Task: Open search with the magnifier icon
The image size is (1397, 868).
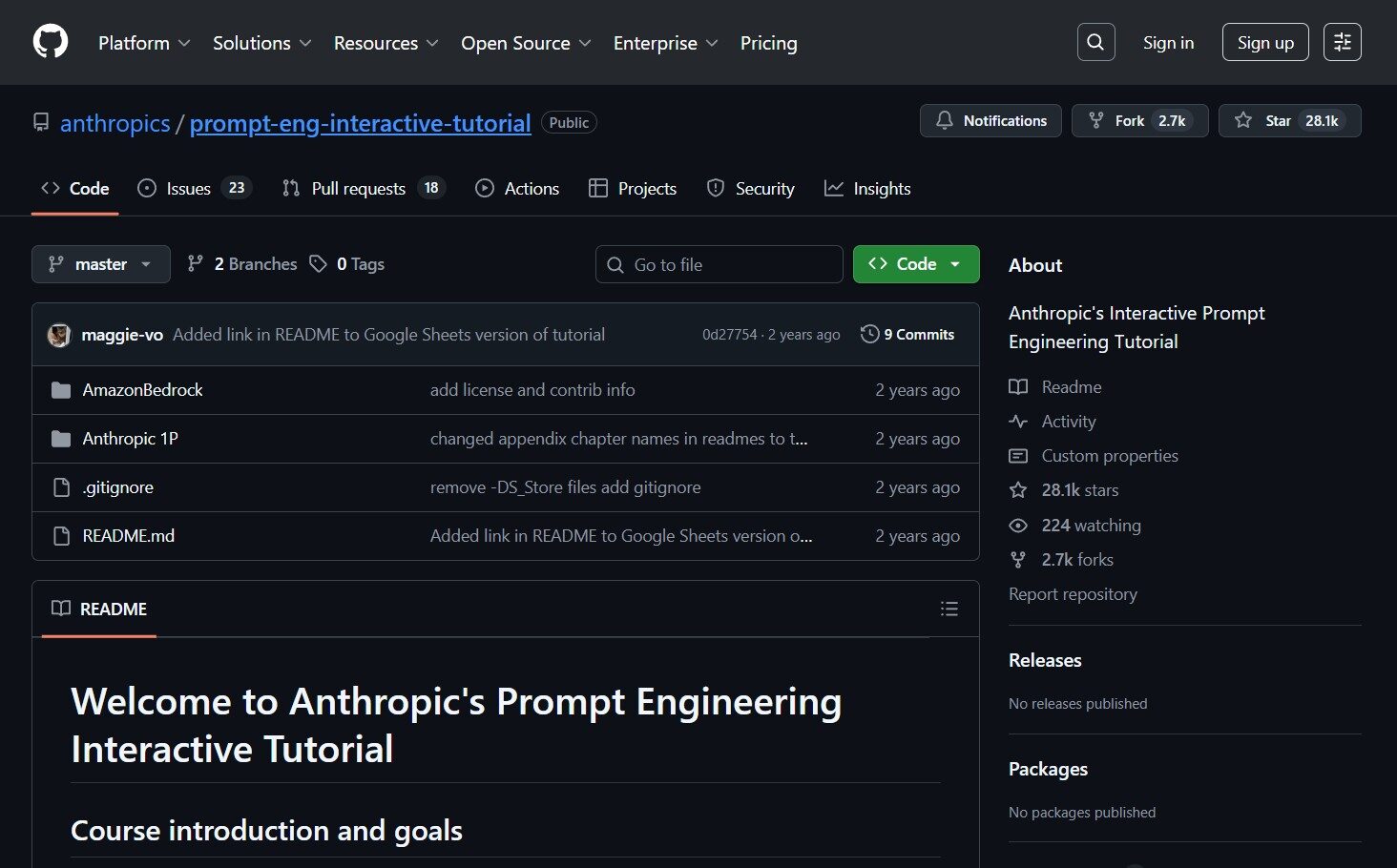Action: coord(1095,42)
